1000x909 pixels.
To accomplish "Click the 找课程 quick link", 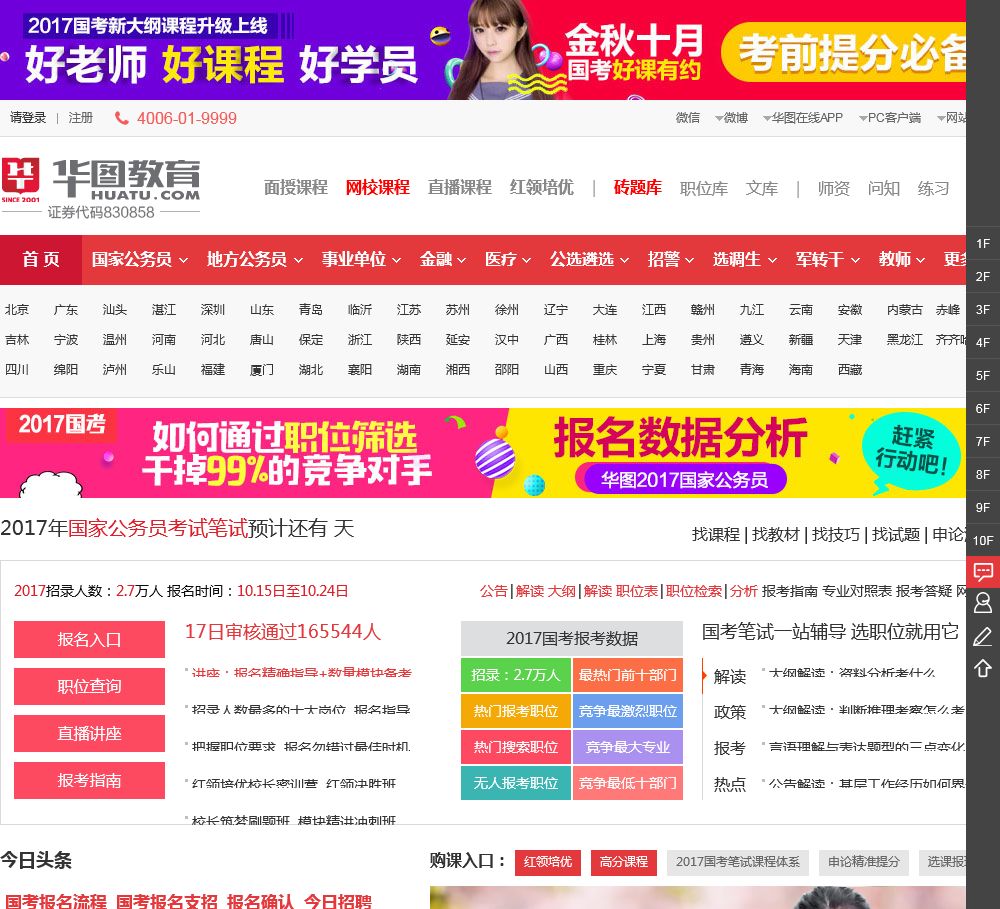I will (716, 535).
